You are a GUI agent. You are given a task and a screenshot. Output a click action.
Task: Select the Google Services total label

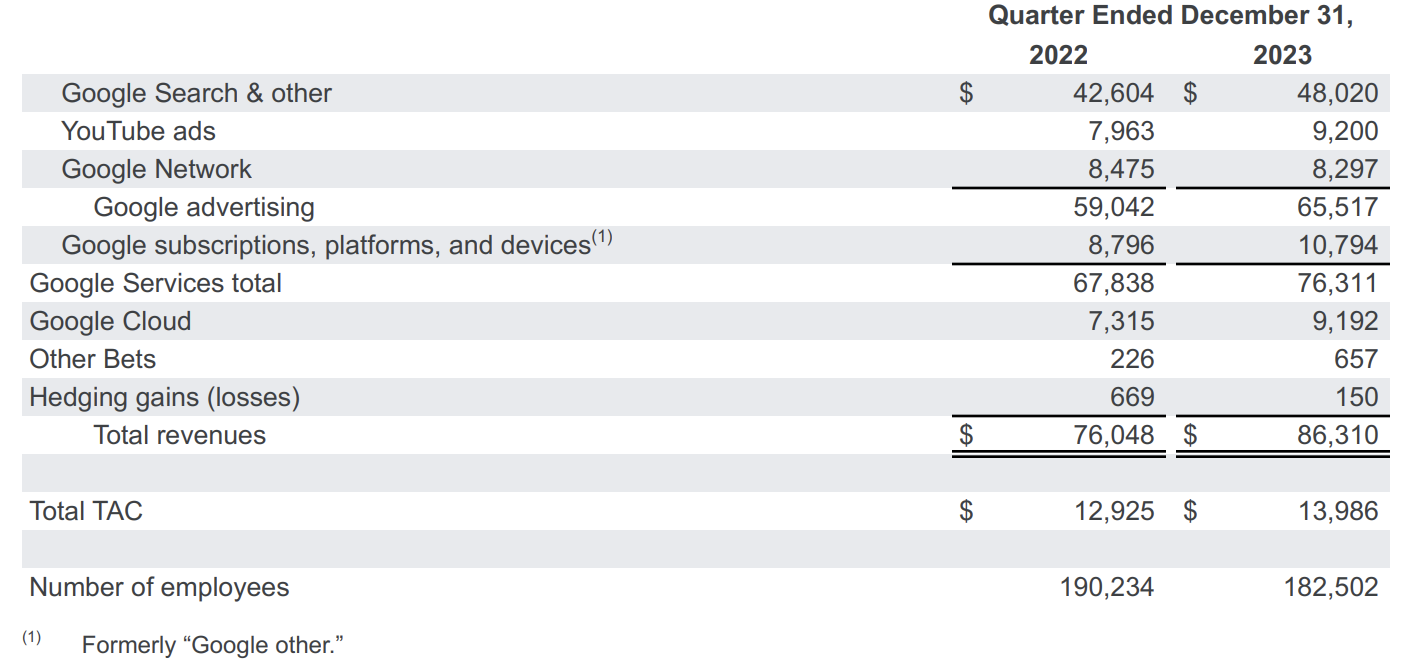click(156, 283)
